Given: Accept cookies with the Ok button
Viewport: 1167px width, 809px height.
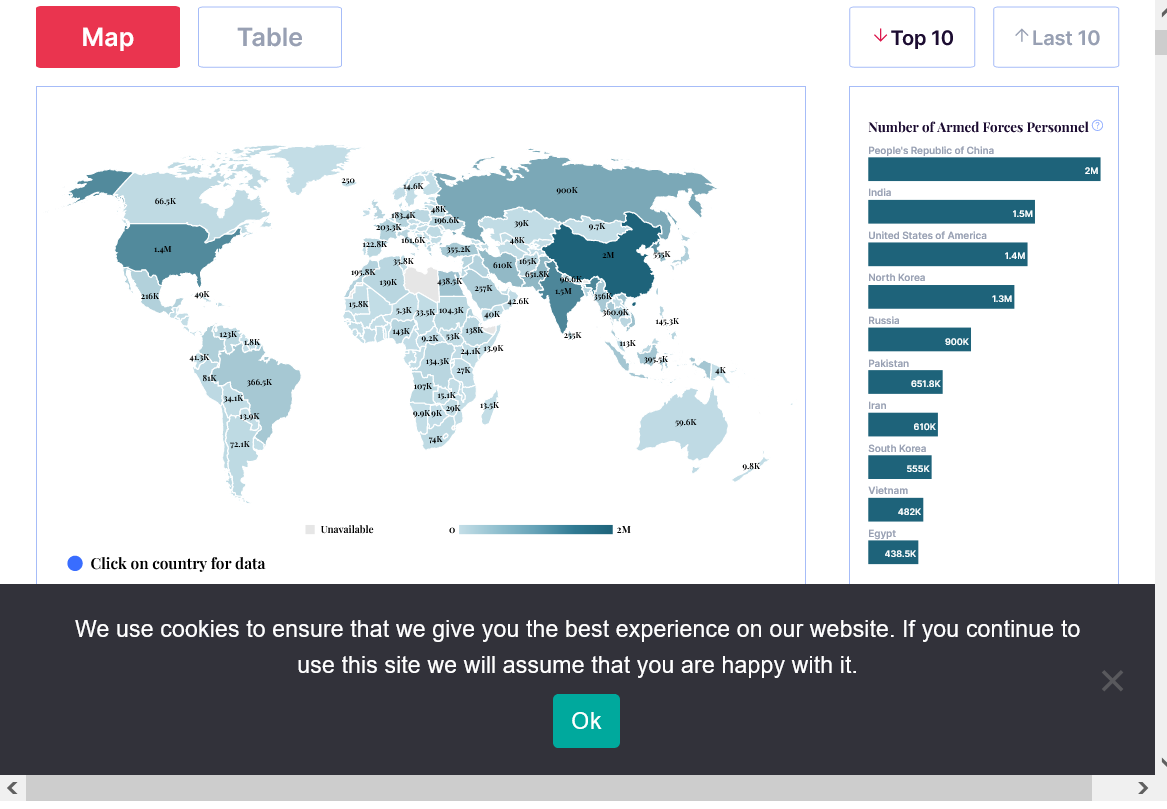Looking at the screenshot, I should click(x=586, y=721).
